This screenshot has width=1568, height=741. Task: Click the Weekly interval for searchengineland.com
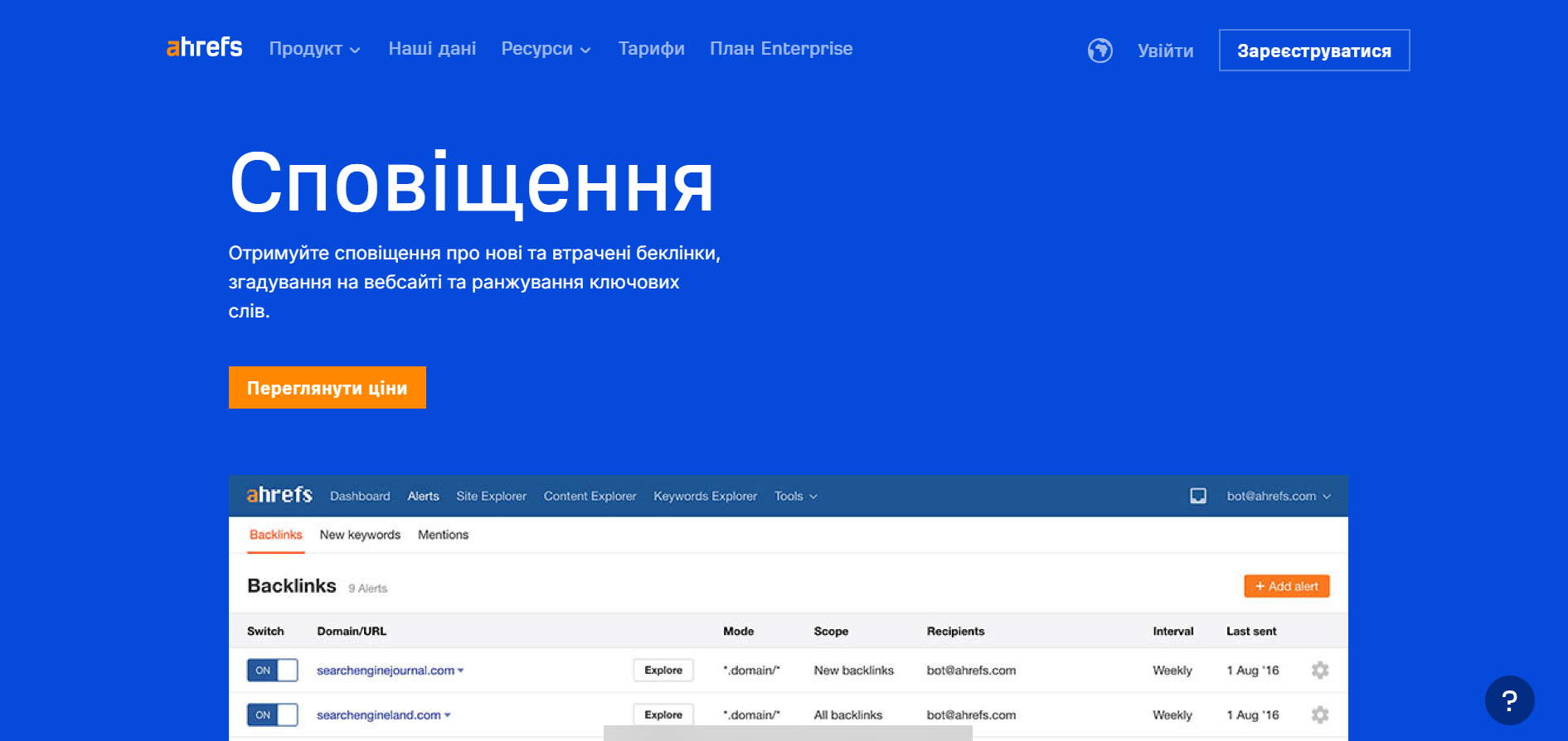1172,715
